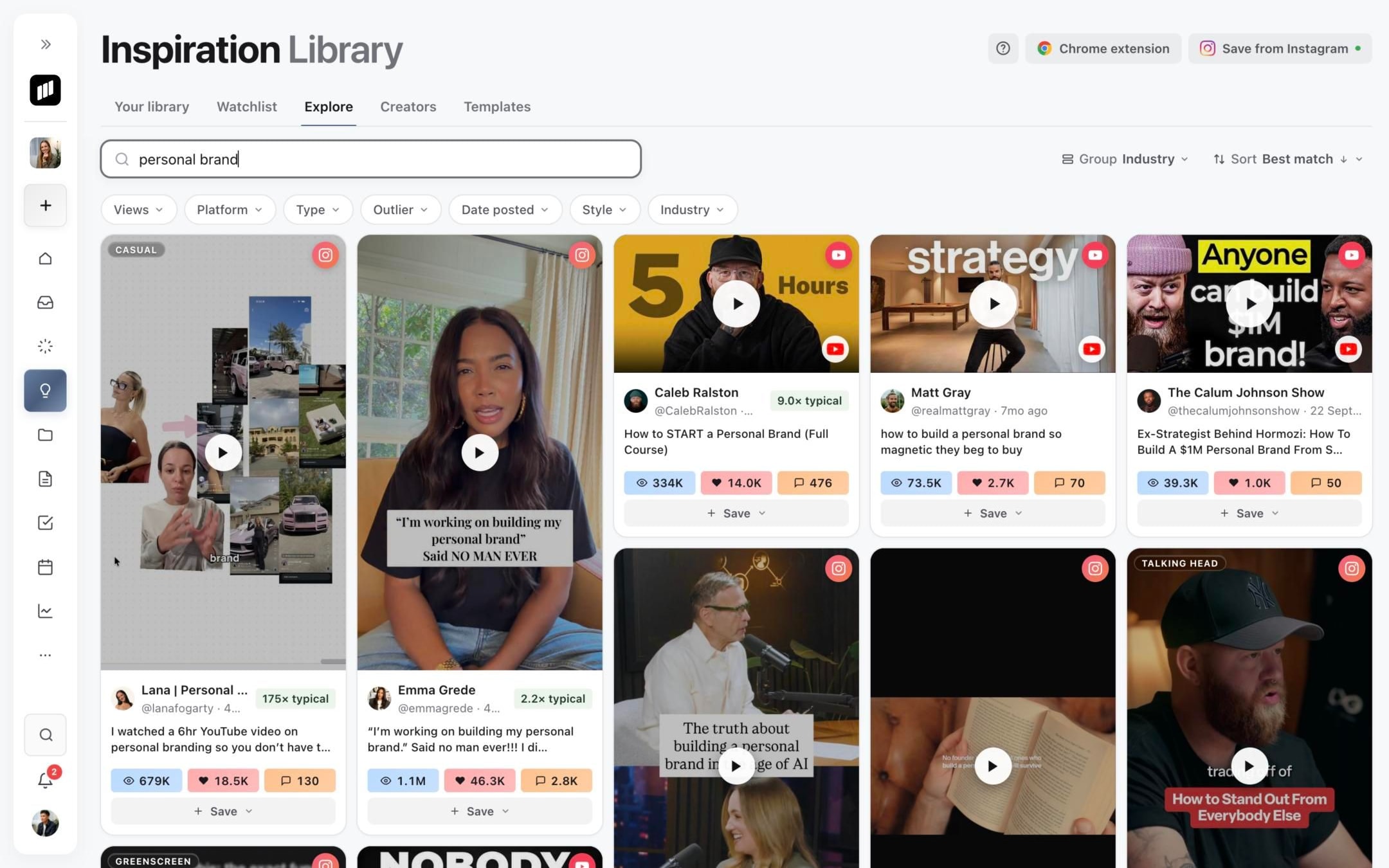Save the Lana Personal video card
The width and height of the screenshot is (1389, 868).
tap(223, 811)
